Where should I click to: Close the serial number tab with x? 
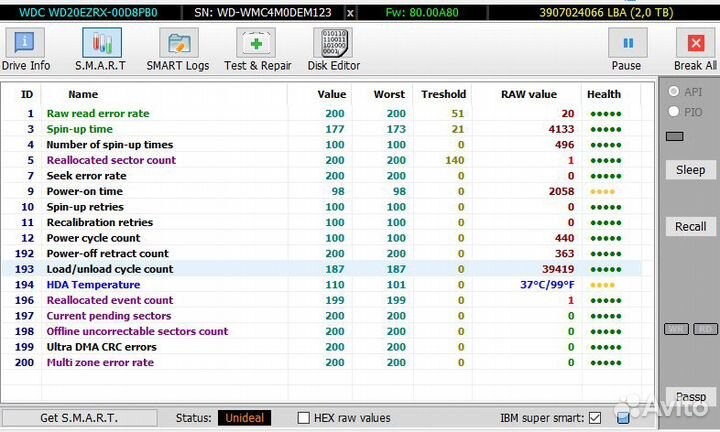[x=350, y=13]
